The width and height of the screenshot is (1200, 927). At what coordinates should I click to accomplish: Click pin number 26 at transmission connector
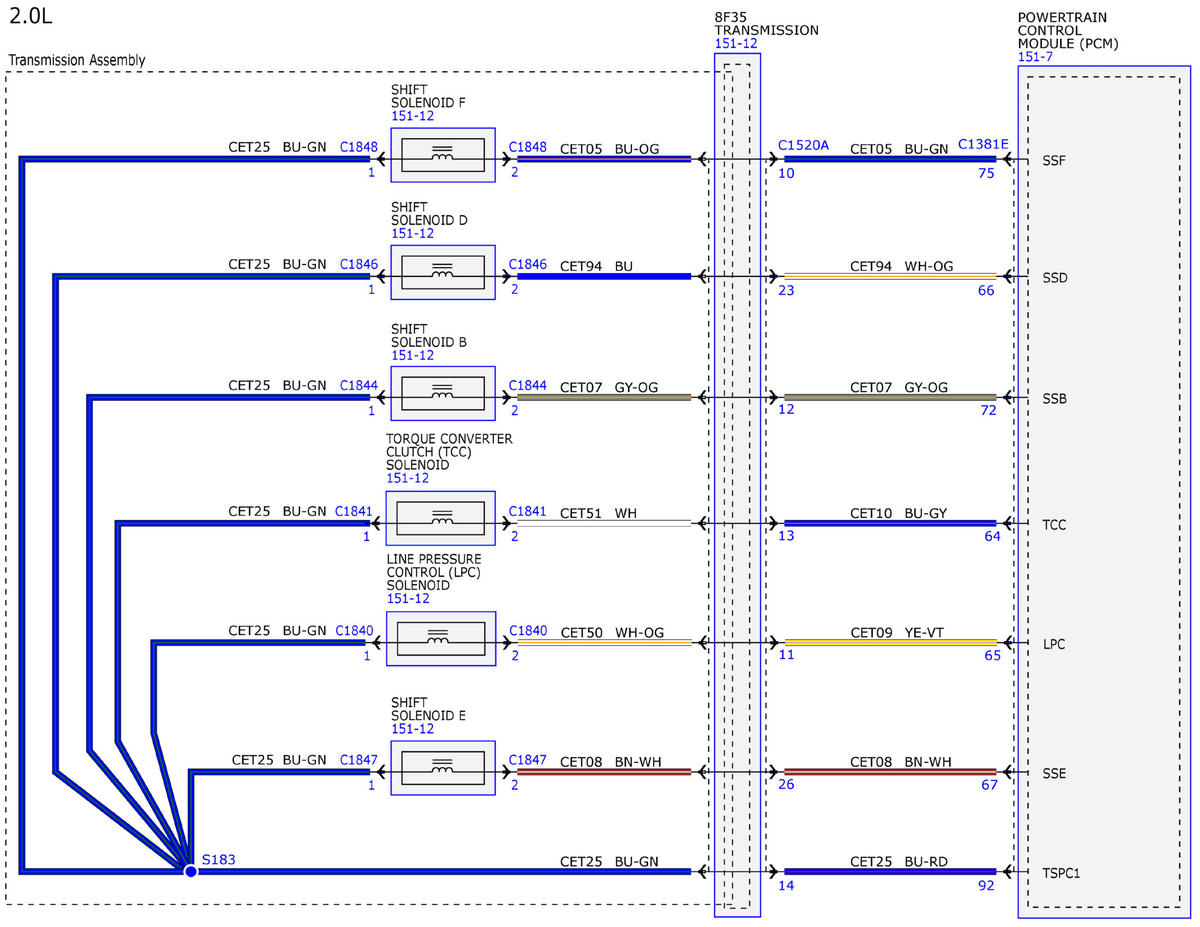point(788,786)
